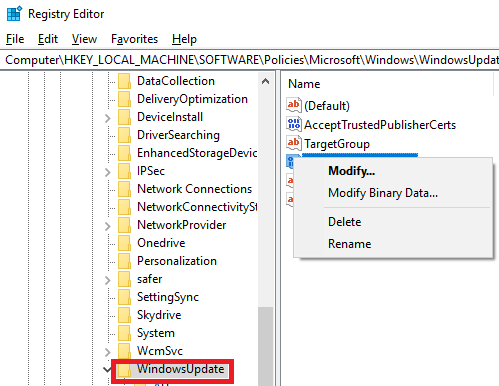Expand the DeviceInstall key
Viewport: 499px width, 386px height.
tap(108, 118)
